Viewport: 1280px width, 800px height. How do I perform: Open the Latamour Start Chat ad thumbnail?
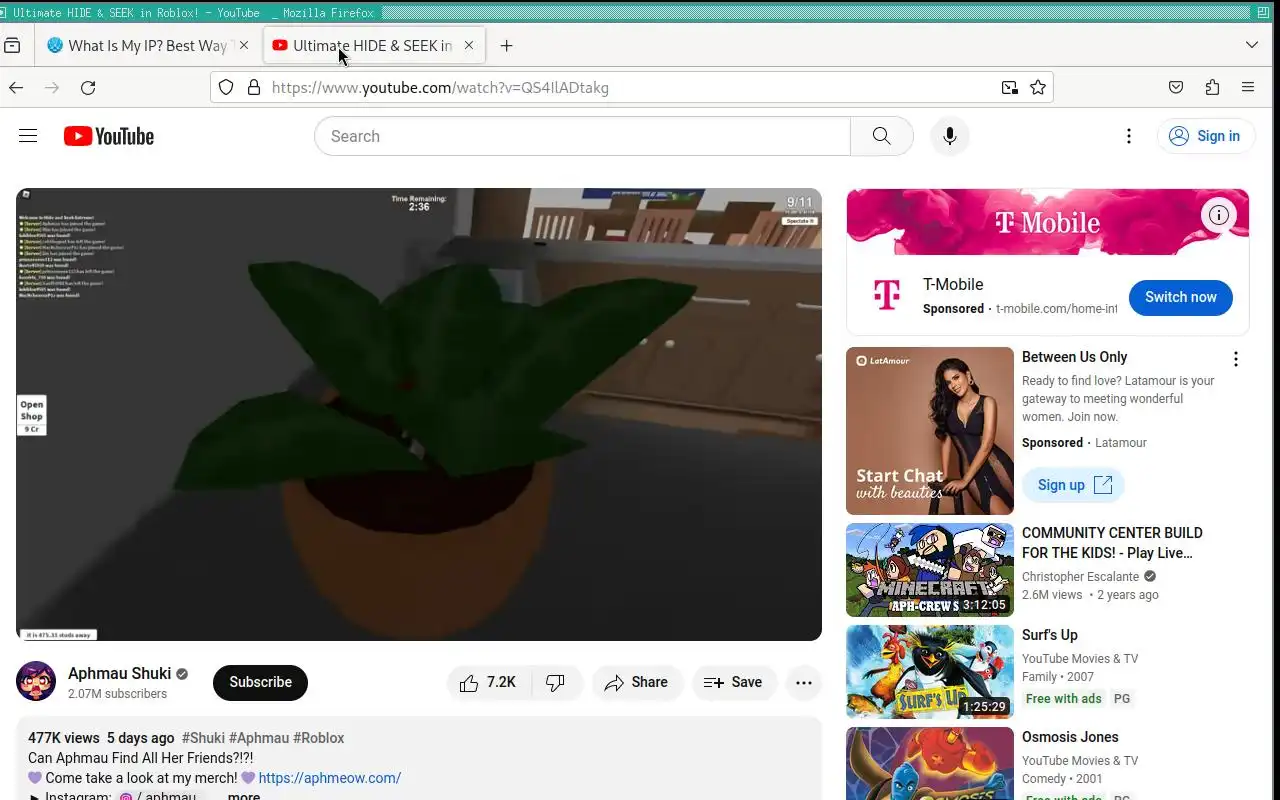[x=930, y=431]
